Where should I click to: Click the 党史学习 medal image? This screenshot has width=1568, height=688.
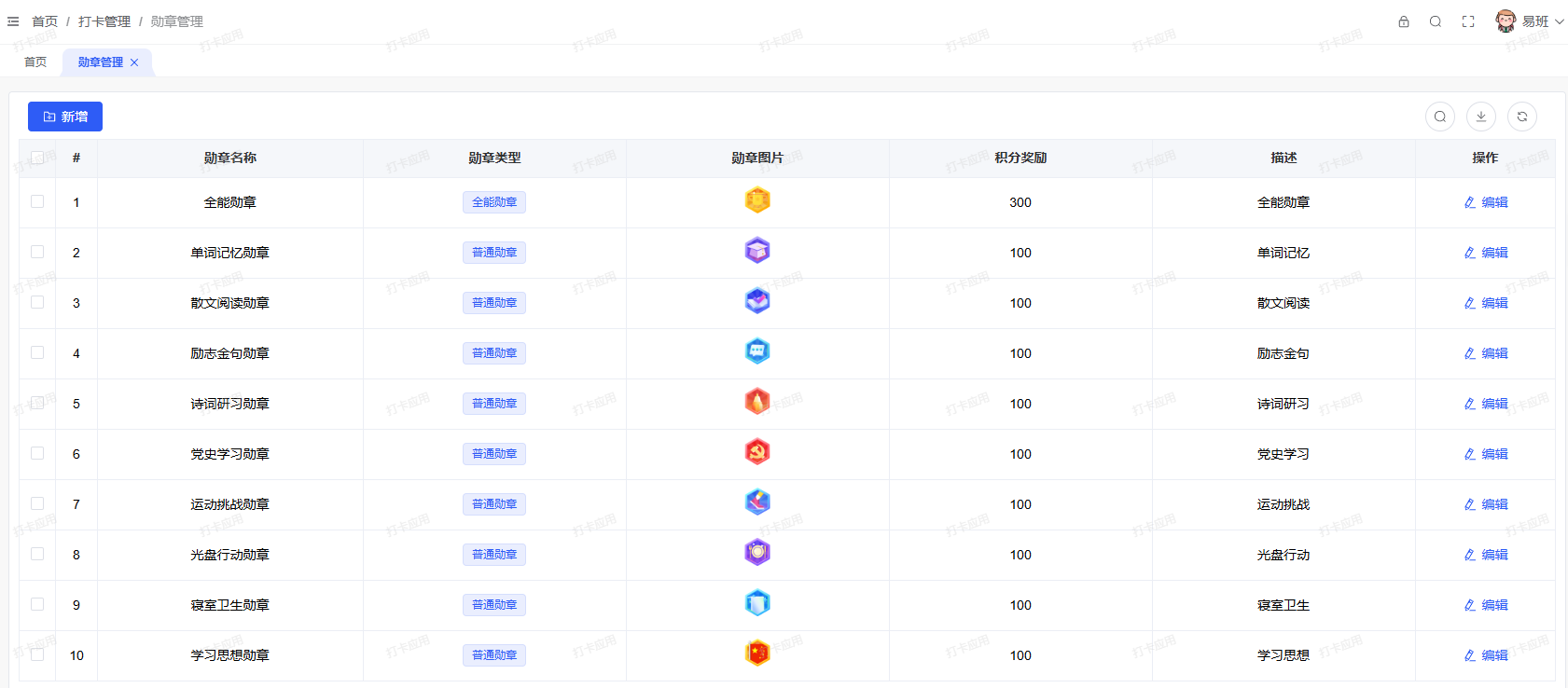(757, 452)
